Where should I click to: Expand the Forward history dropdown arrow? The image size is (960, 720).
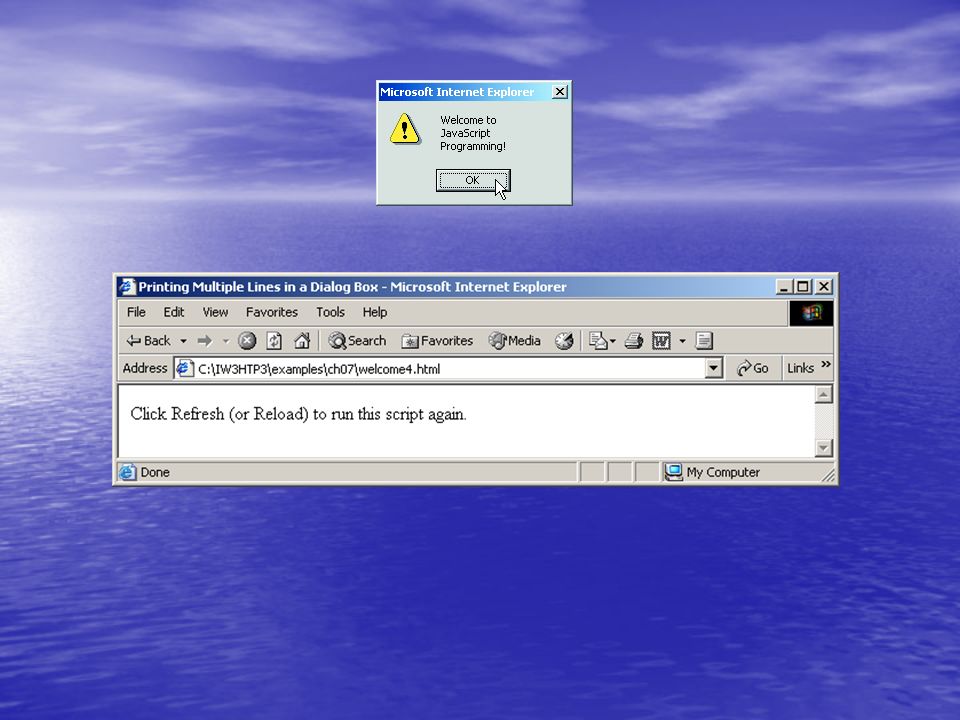coord(225,340)
